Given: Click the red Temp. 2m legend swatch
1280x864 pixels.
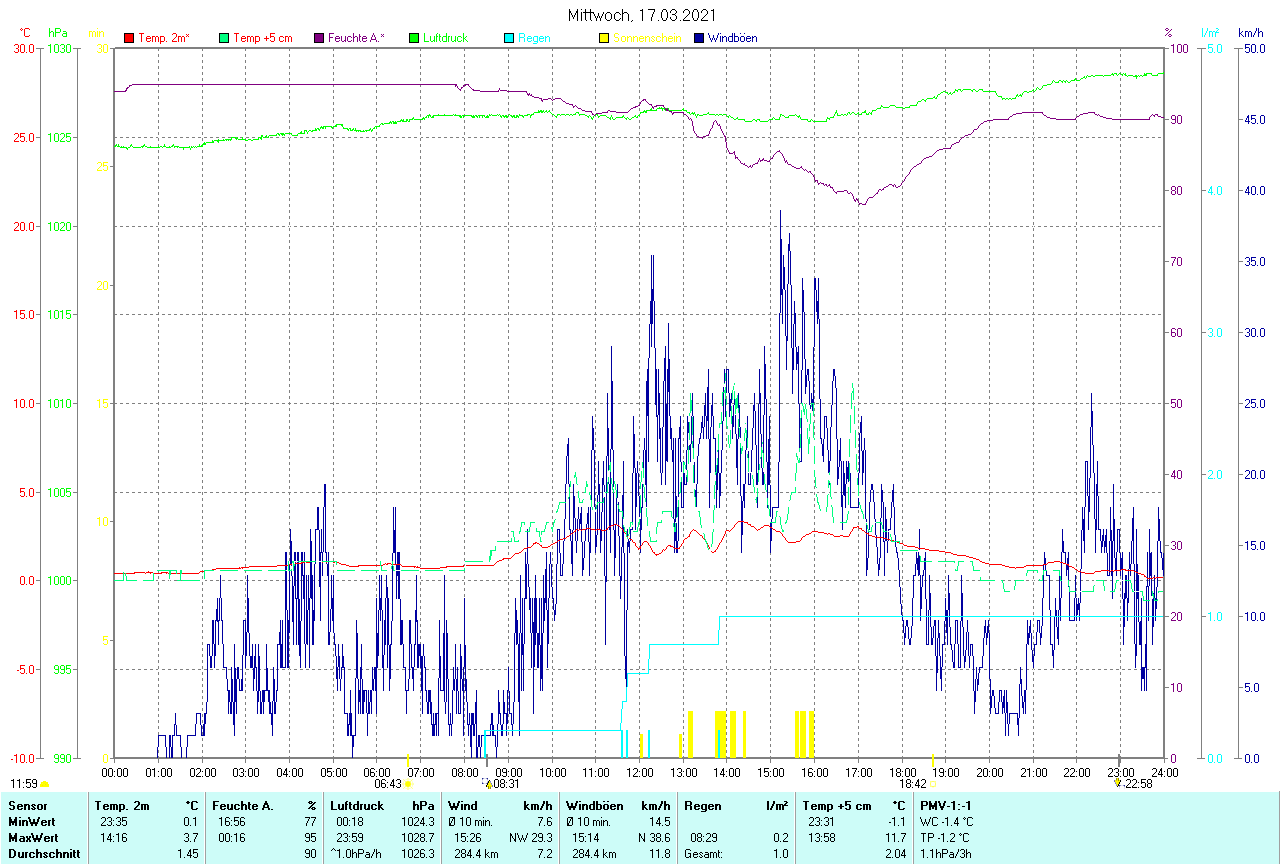Looking at the screenshot, I should click(x=129, y=38).
